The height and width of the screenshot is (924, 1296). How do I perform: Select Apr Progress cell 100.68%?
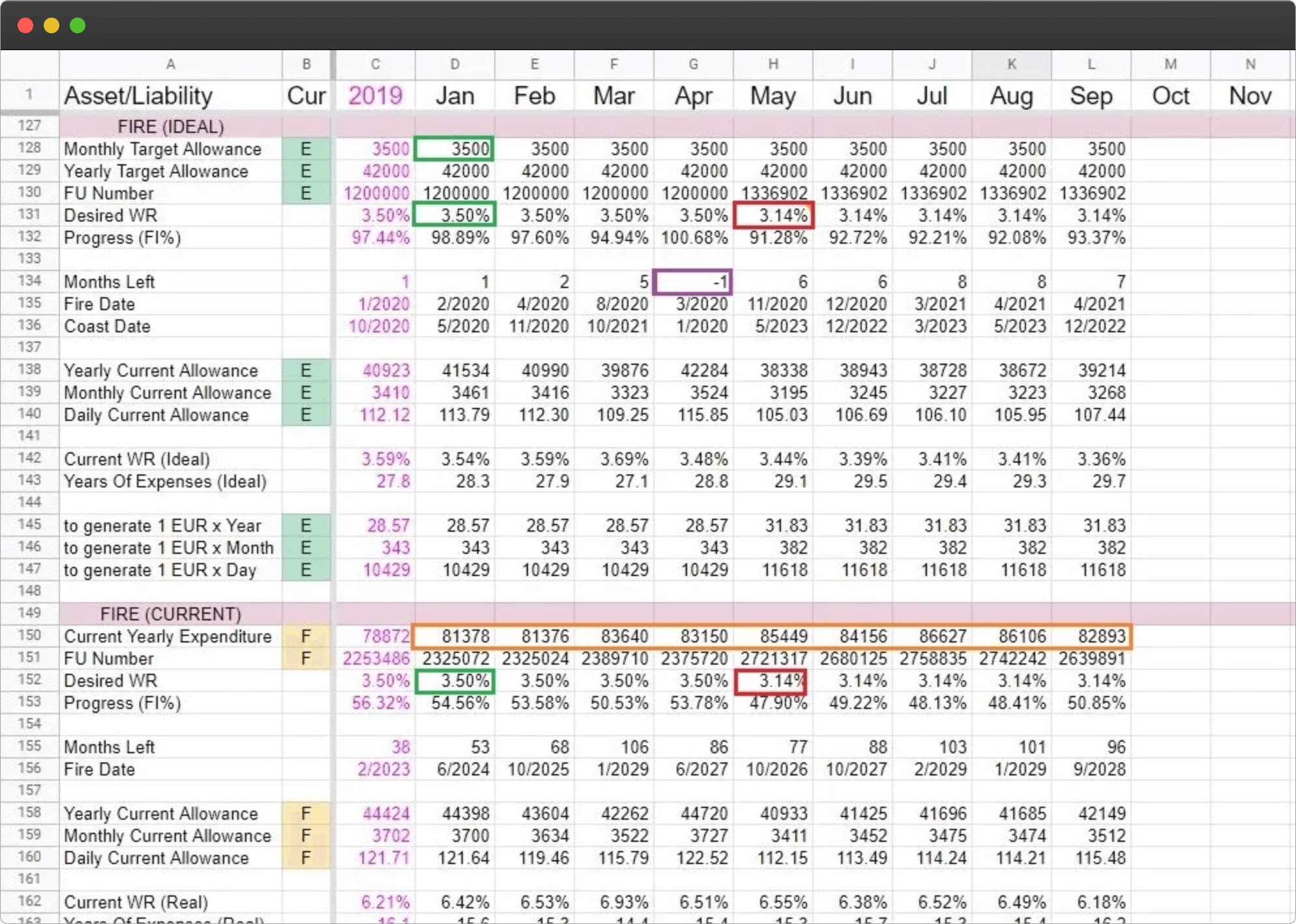[694, 237]
